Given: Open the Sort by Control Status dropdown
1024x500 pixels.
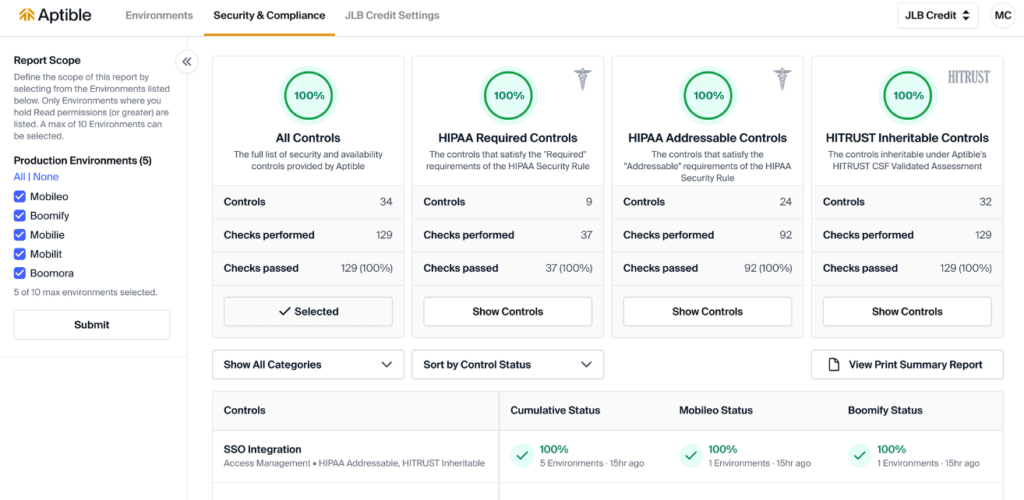Looking at the screenshot, I should pyautogui.click(x=508, y=365).
